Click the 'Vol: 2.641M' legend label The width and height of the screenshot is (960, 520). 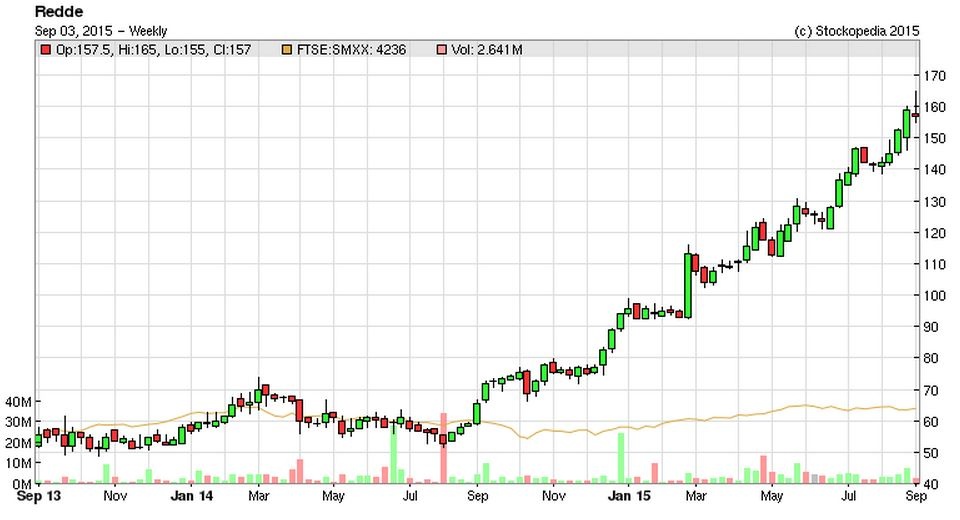pos(487,50)
